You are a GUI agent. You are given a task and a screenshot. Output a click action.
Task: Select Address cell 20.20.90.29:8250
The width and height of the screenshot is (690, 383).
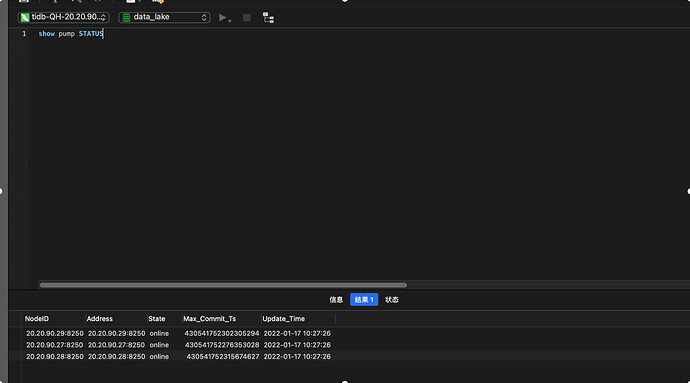pyautogui.click(x=117, y=333)
